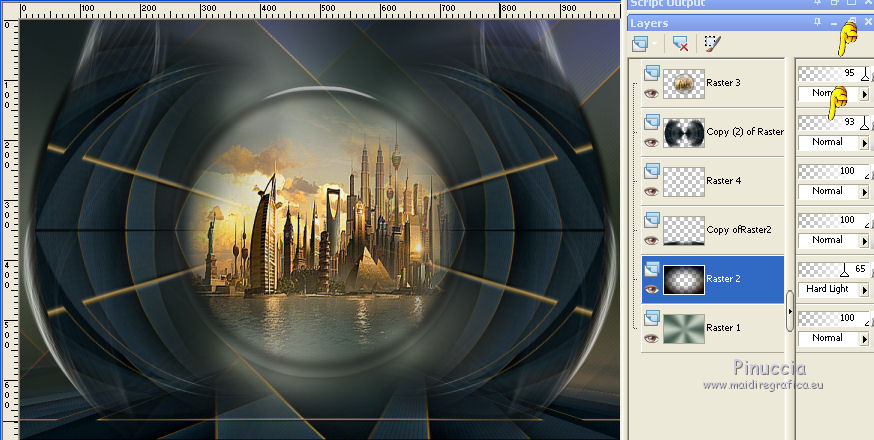The width and height of the screenshot is (874, 440).
Task: Select the Raster 1 green burst thumbnail
Action: pos(684,329)
